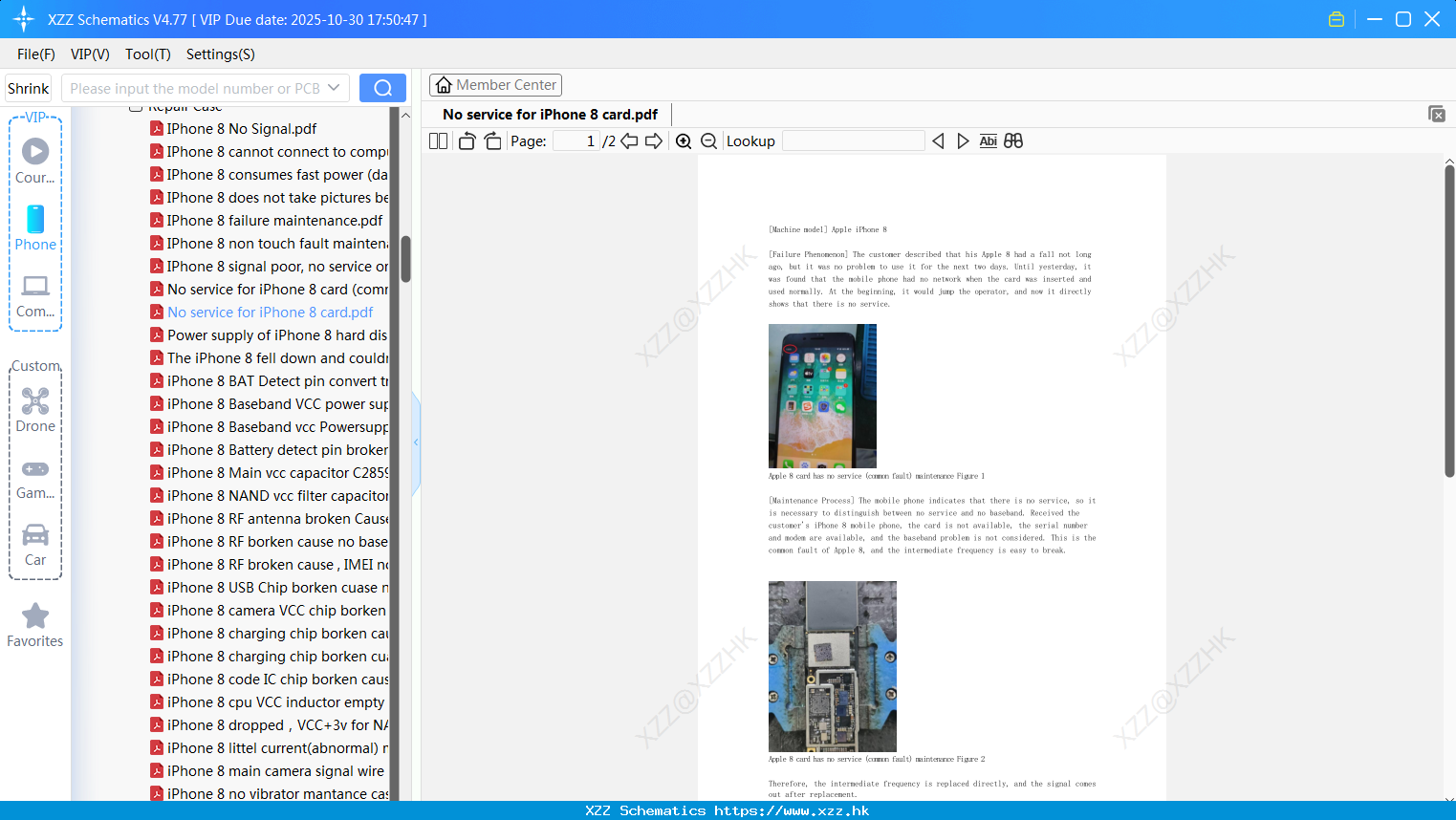Open the www.xzz.hk link in status bar
1456x820 pixels.
(792, 810)
